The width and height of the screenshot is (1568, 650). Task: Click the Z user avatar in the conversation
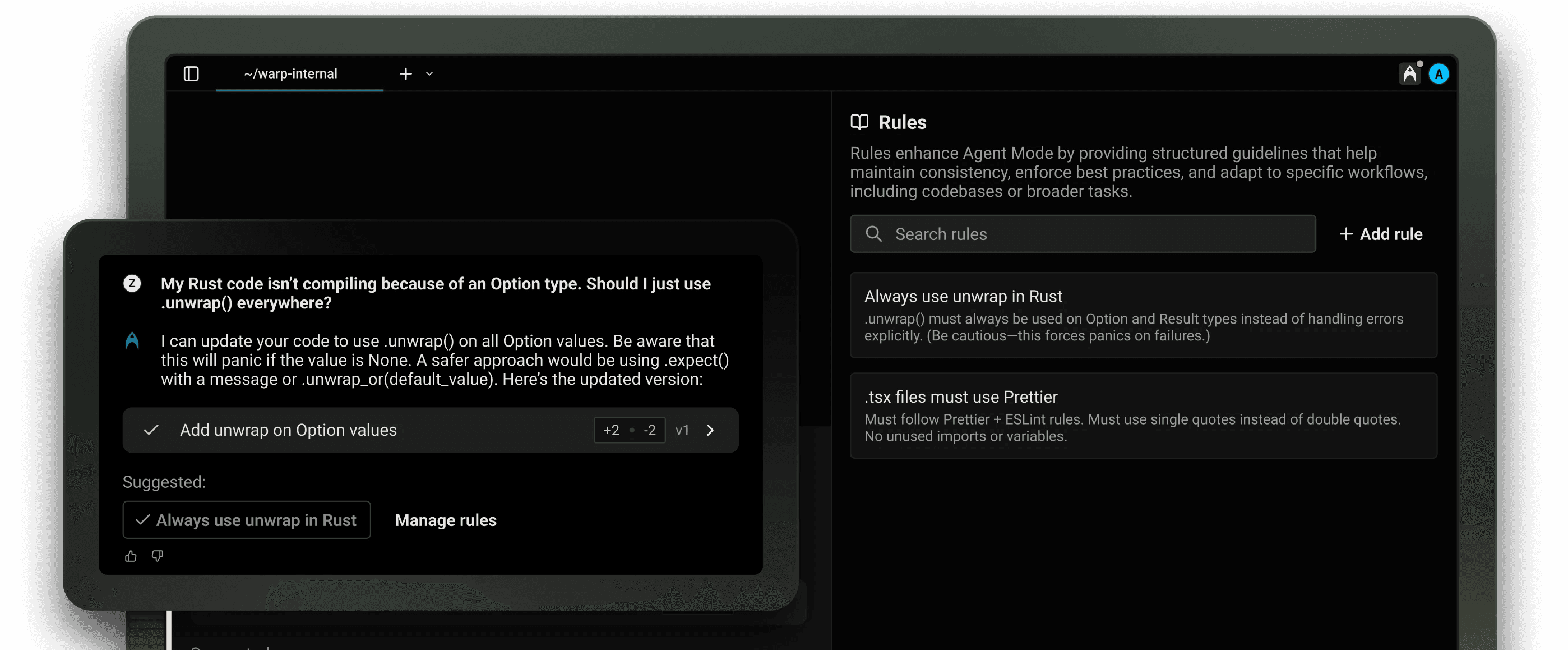[x=132, y=284]
